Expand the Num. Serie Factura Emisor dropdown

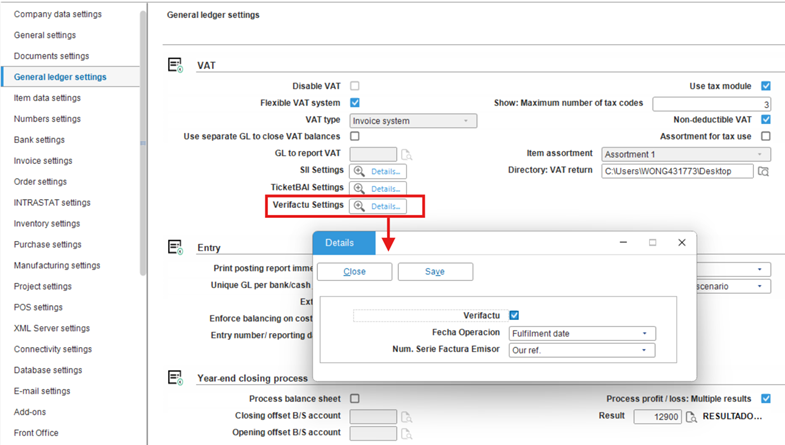581,351
